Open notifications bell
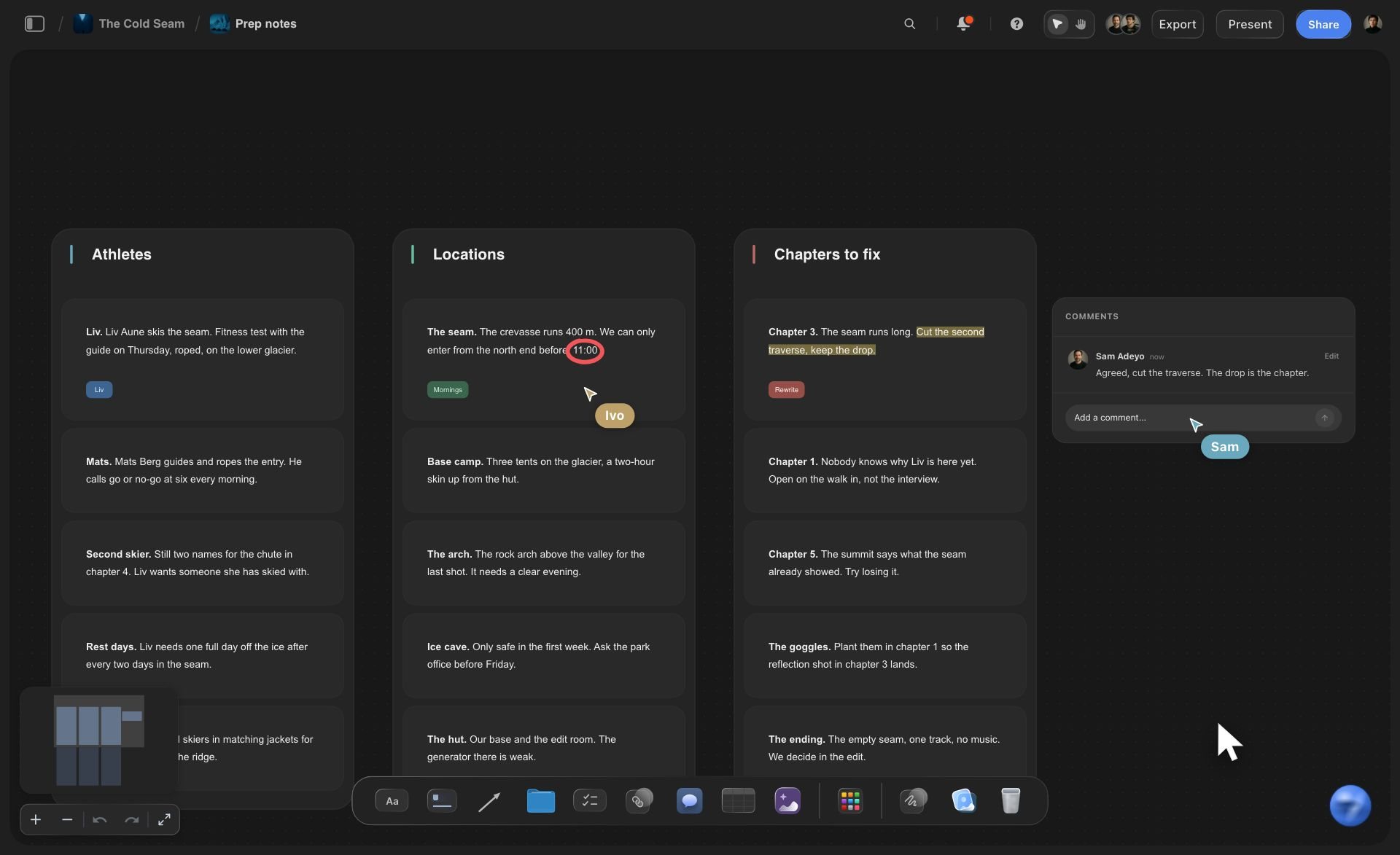 [x=963, y=24]
